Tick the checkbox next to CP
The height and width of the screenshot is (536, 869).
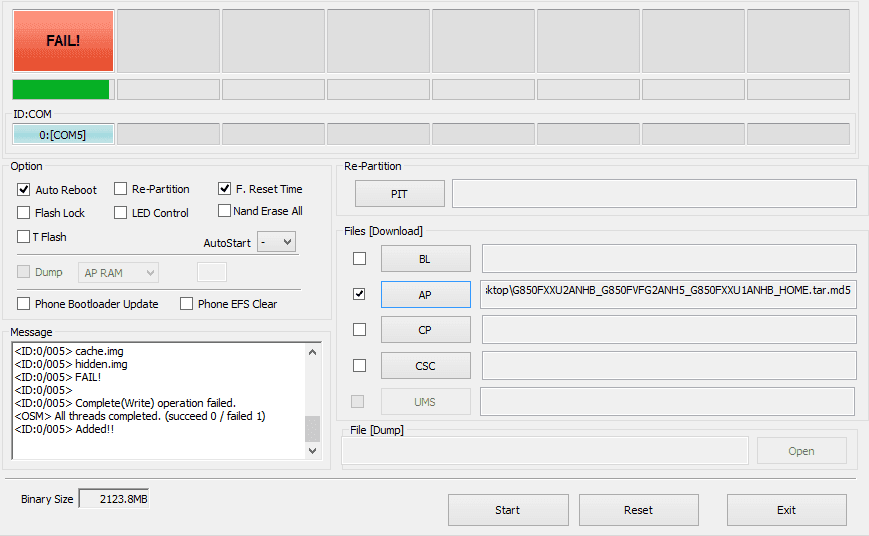point(359,329)
